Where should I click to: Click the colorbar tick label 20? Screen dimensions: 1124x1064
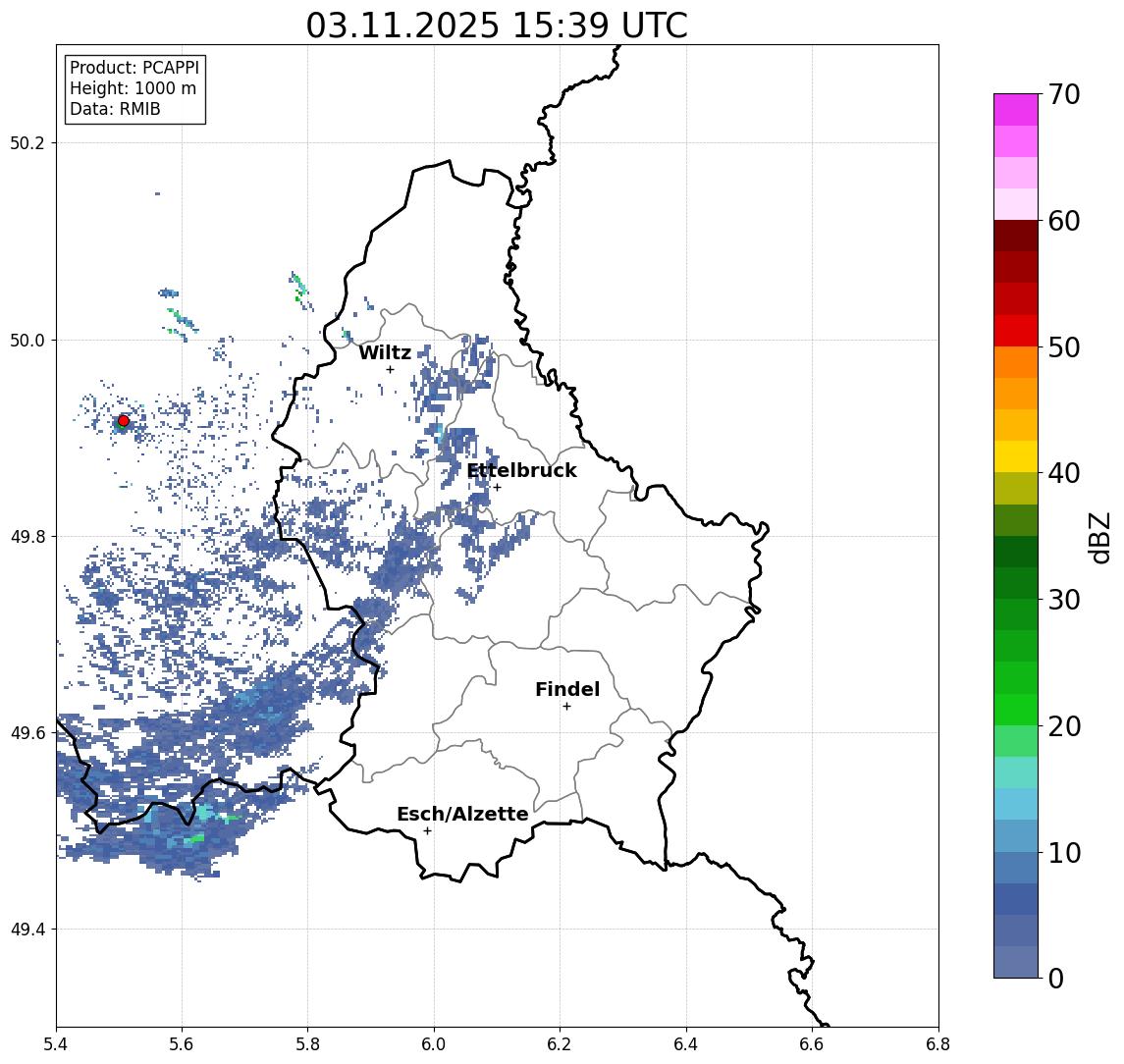click(1064, 726)
